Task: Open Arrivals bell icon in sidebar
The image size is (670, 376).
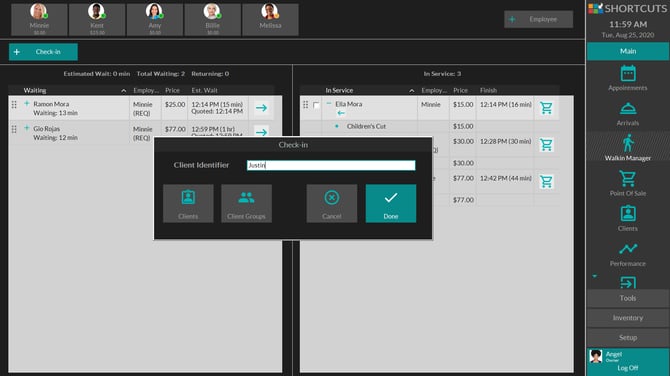Action: coord(628,109)
